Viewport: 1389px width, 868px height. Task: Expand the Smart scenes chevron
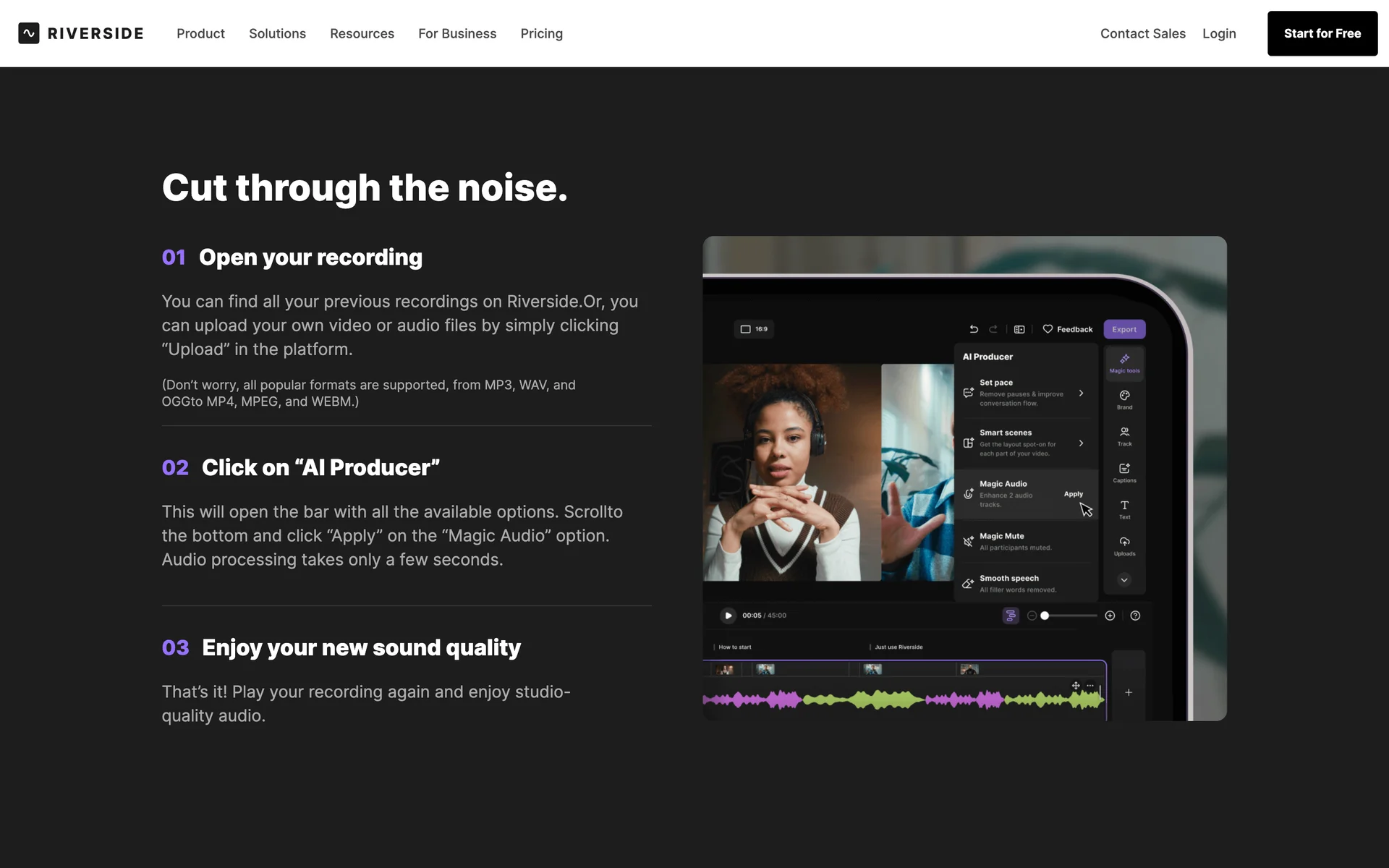[x=1081, y=443]
